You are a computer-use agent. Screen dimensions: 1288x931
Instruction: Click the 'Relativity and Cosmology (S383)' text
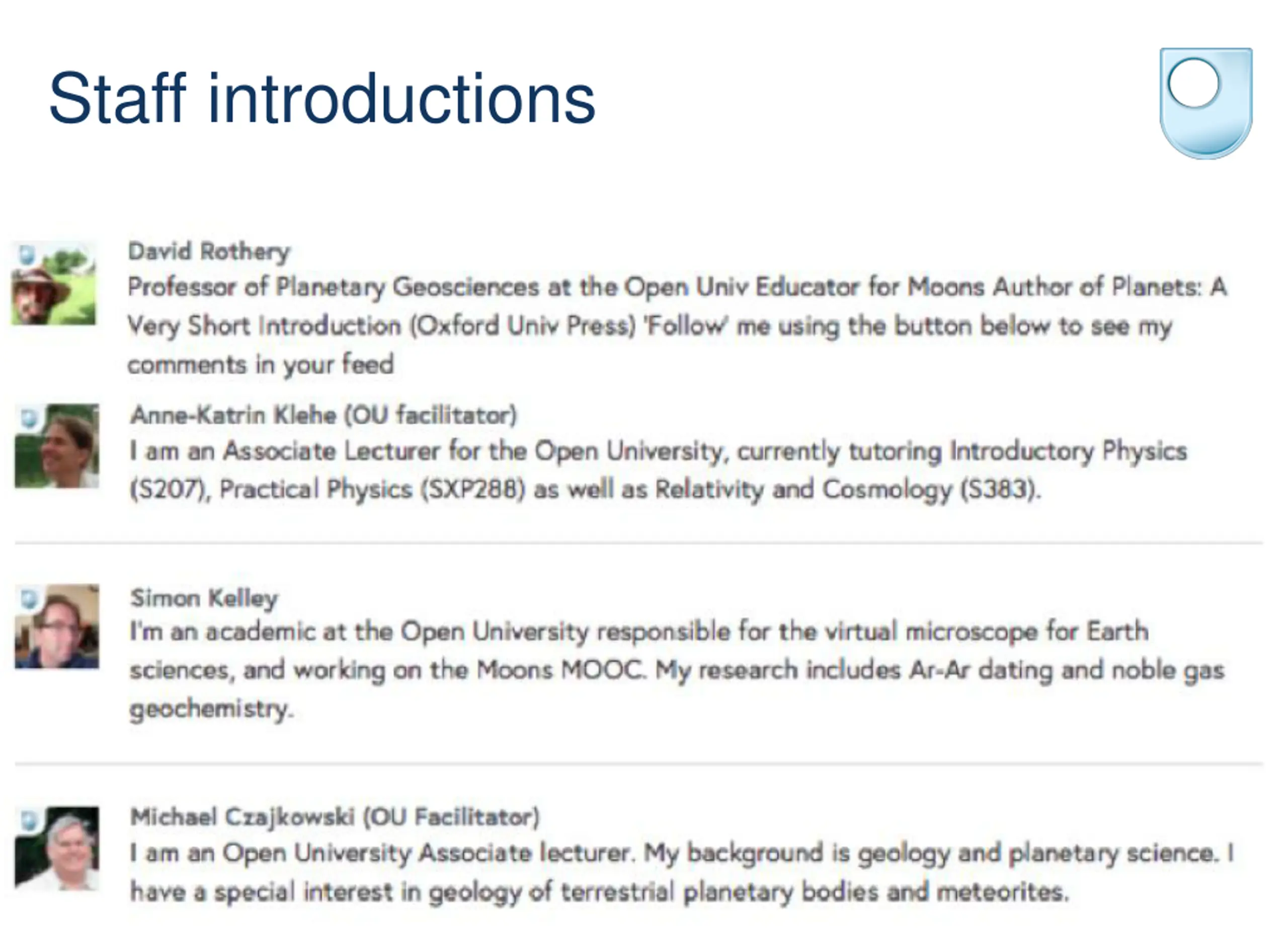coord(848,489)
